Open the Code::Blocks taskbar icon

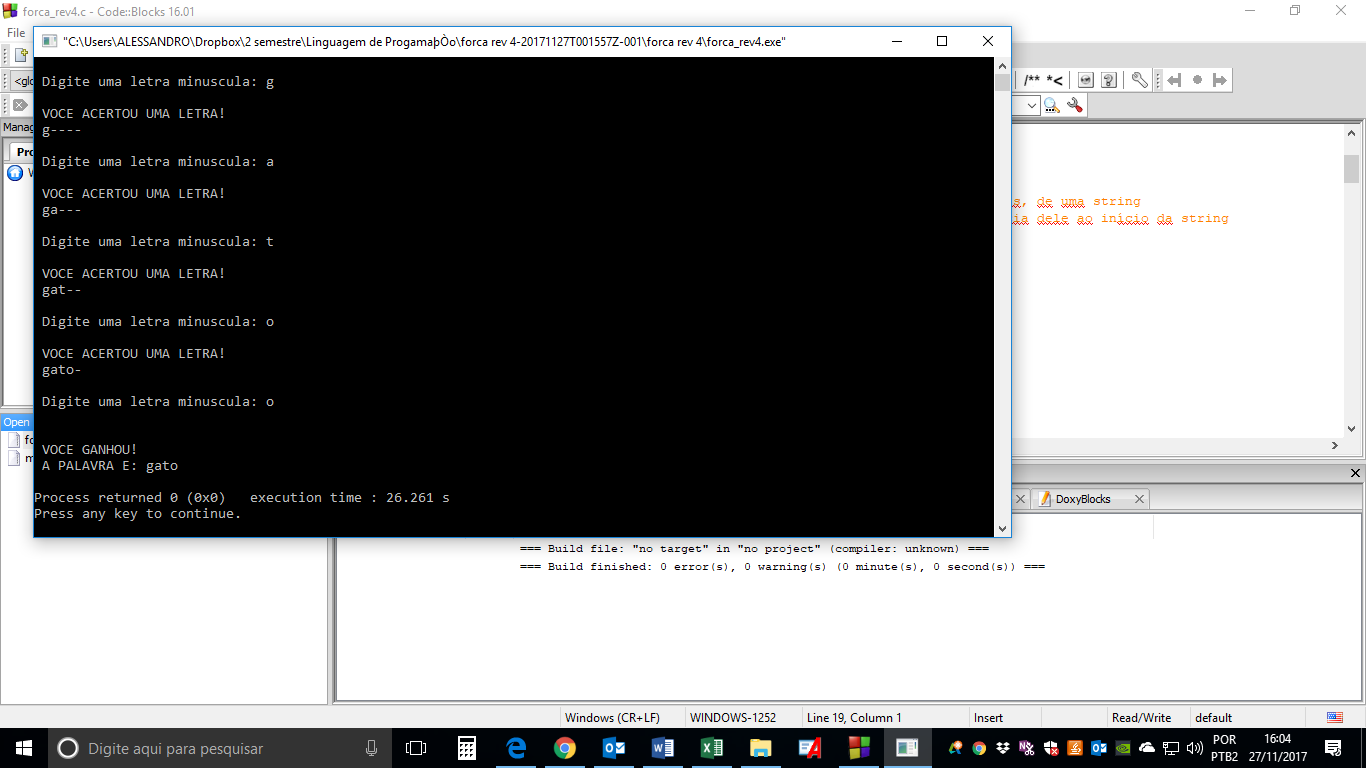point(859,748)
